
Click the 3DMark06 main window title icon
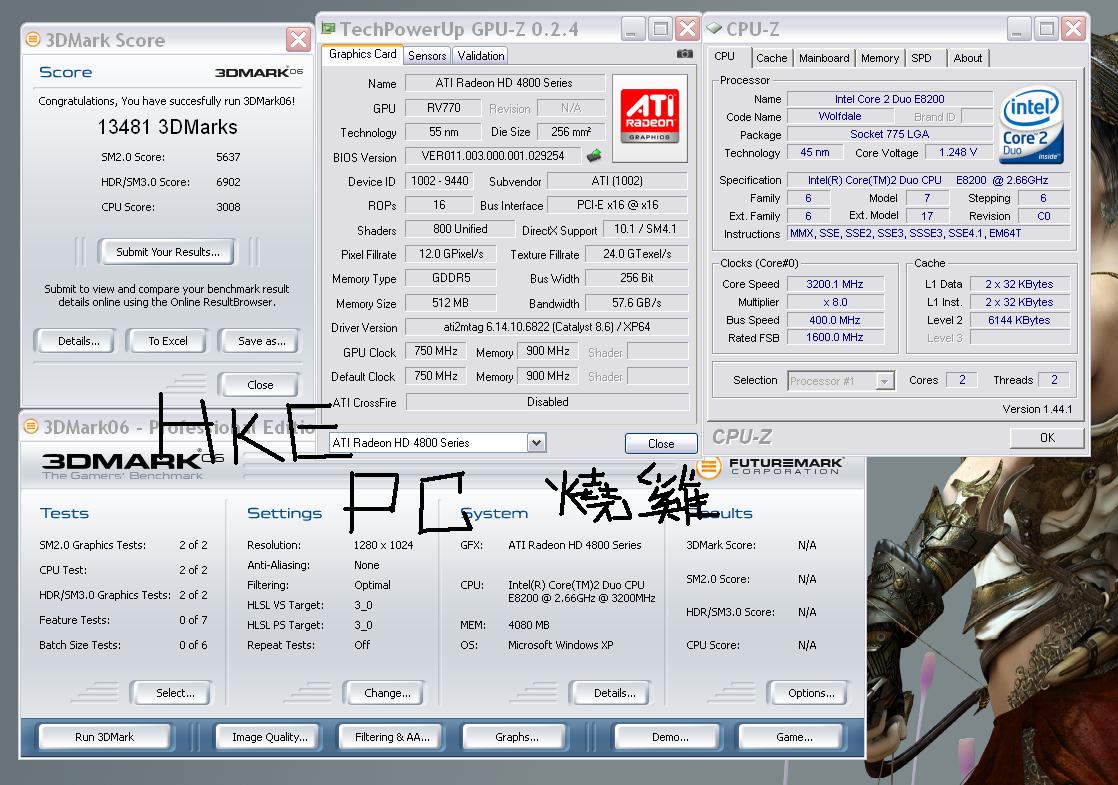[31, 426]
